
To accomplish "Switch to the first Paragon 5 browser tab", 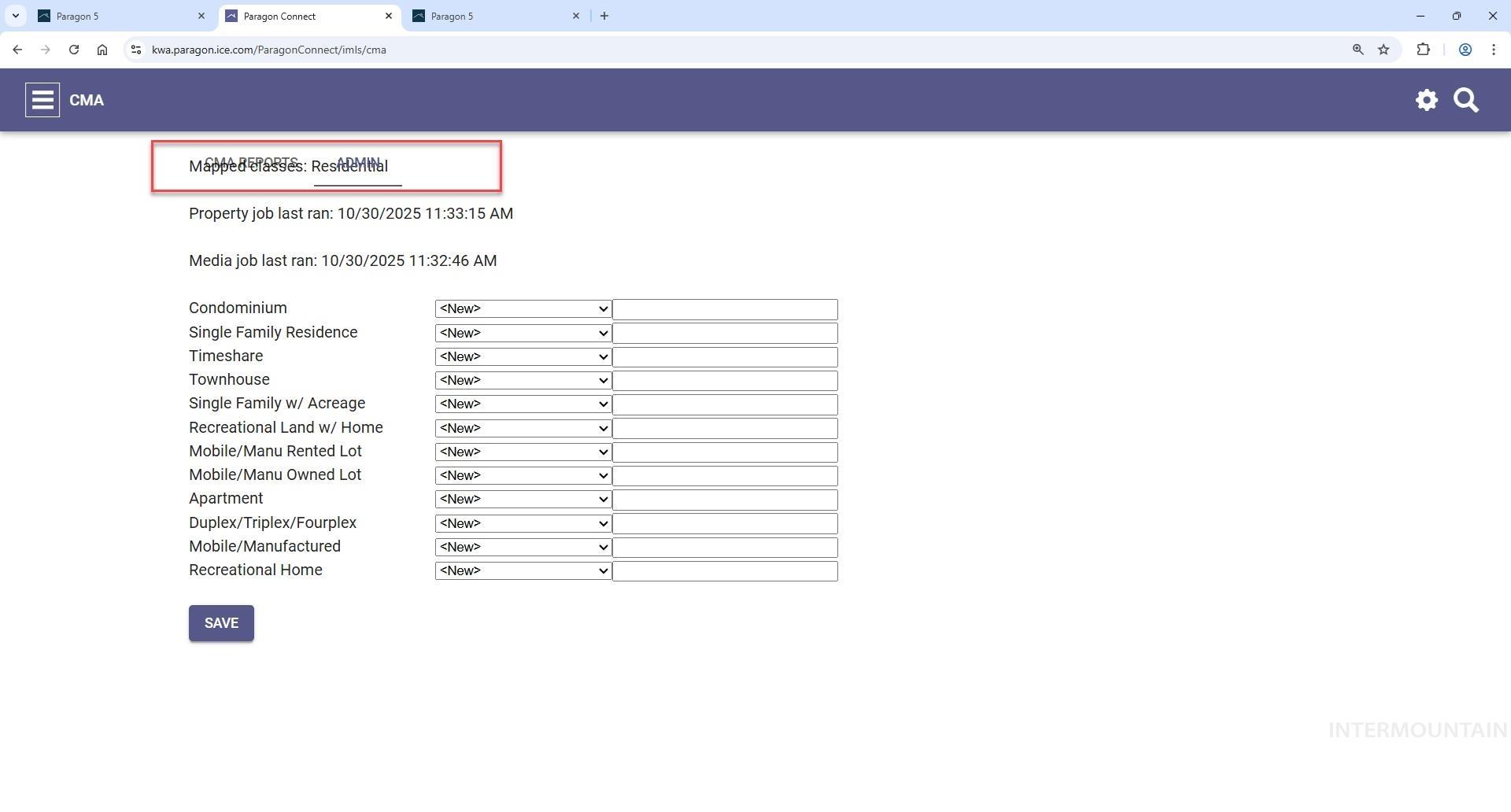I will (118, 16).
